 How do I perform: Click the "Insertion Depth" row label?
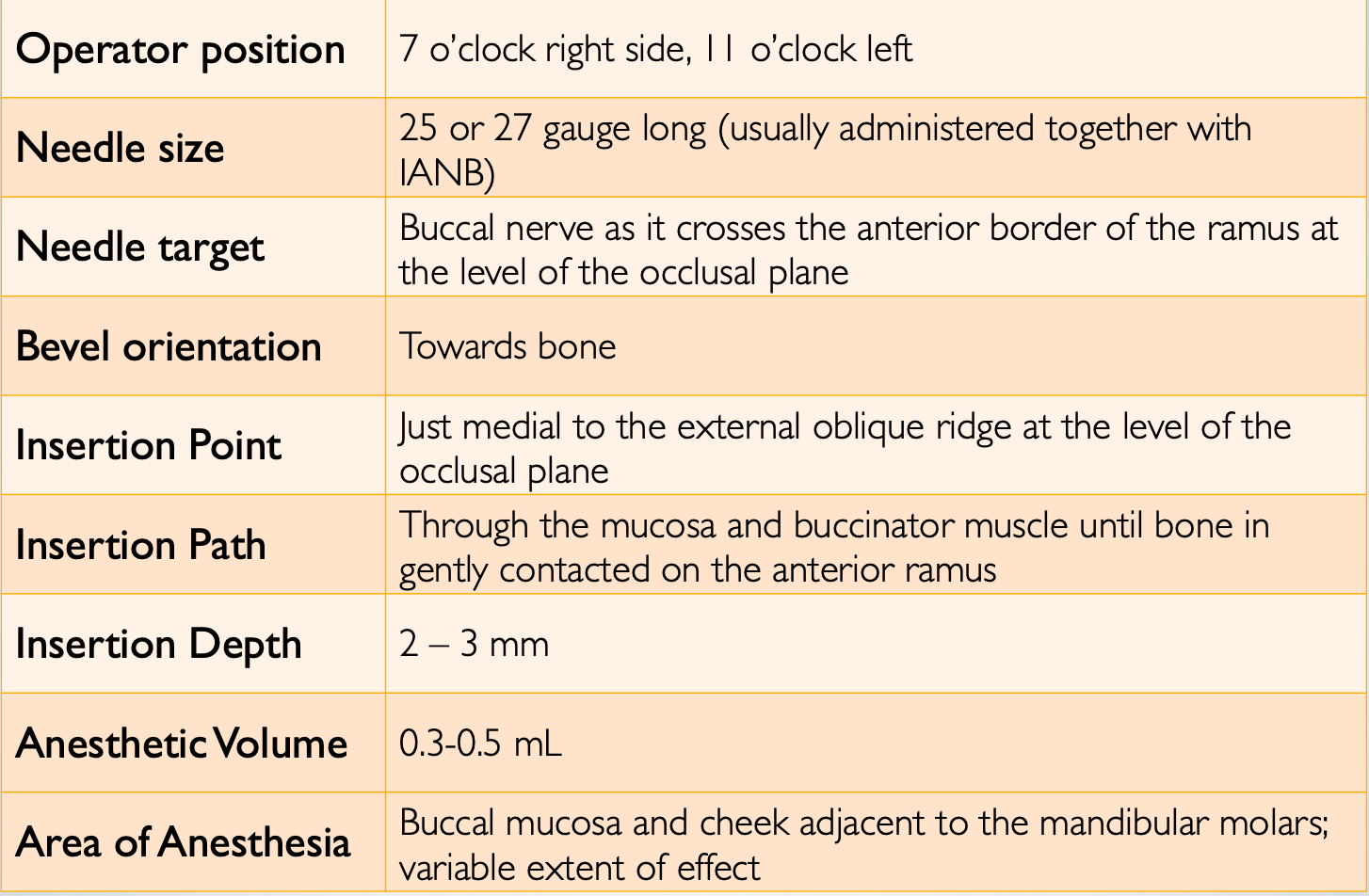tap(159, 645)
